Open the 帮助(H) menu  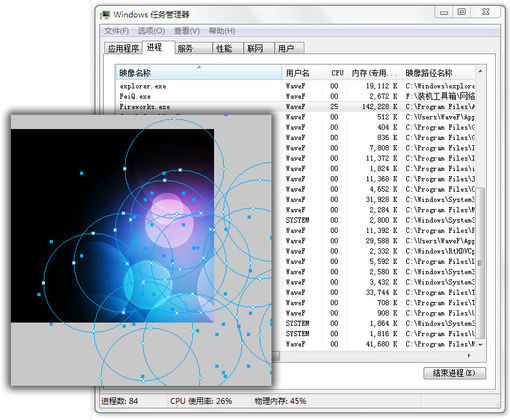(x=222, y=31)
